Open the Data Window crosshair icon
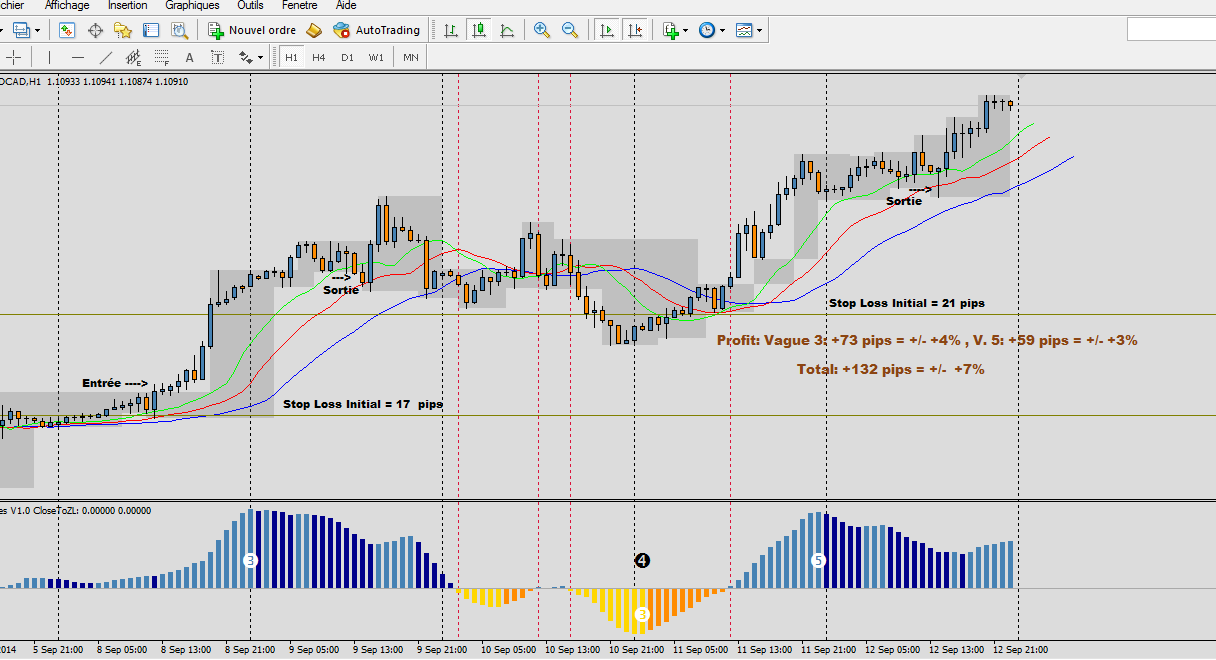1216x660 pixels. pyautogui.click(x=95, y=30)
